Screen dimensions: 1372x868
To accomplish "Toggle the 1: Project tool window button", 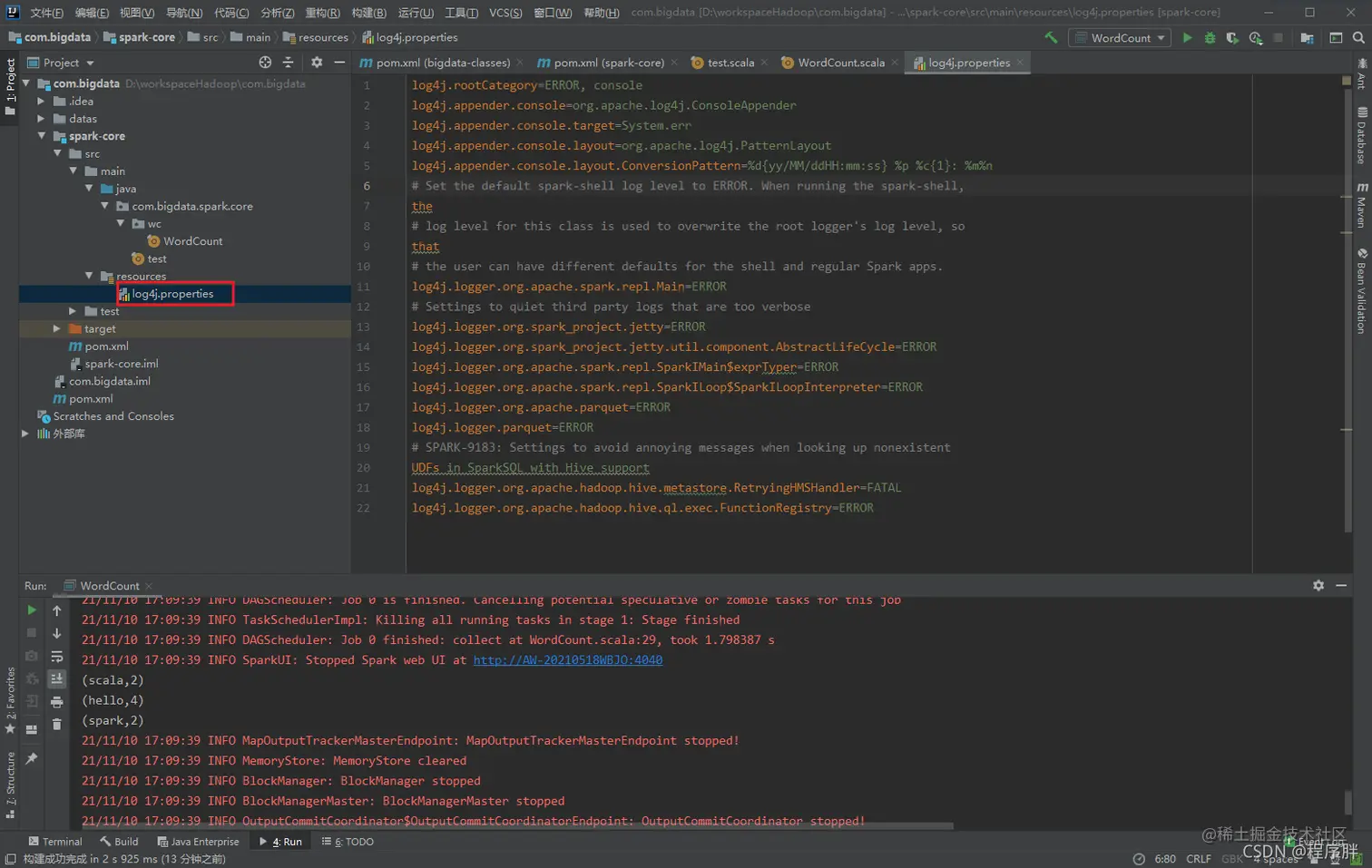I will tap(10, 87).
